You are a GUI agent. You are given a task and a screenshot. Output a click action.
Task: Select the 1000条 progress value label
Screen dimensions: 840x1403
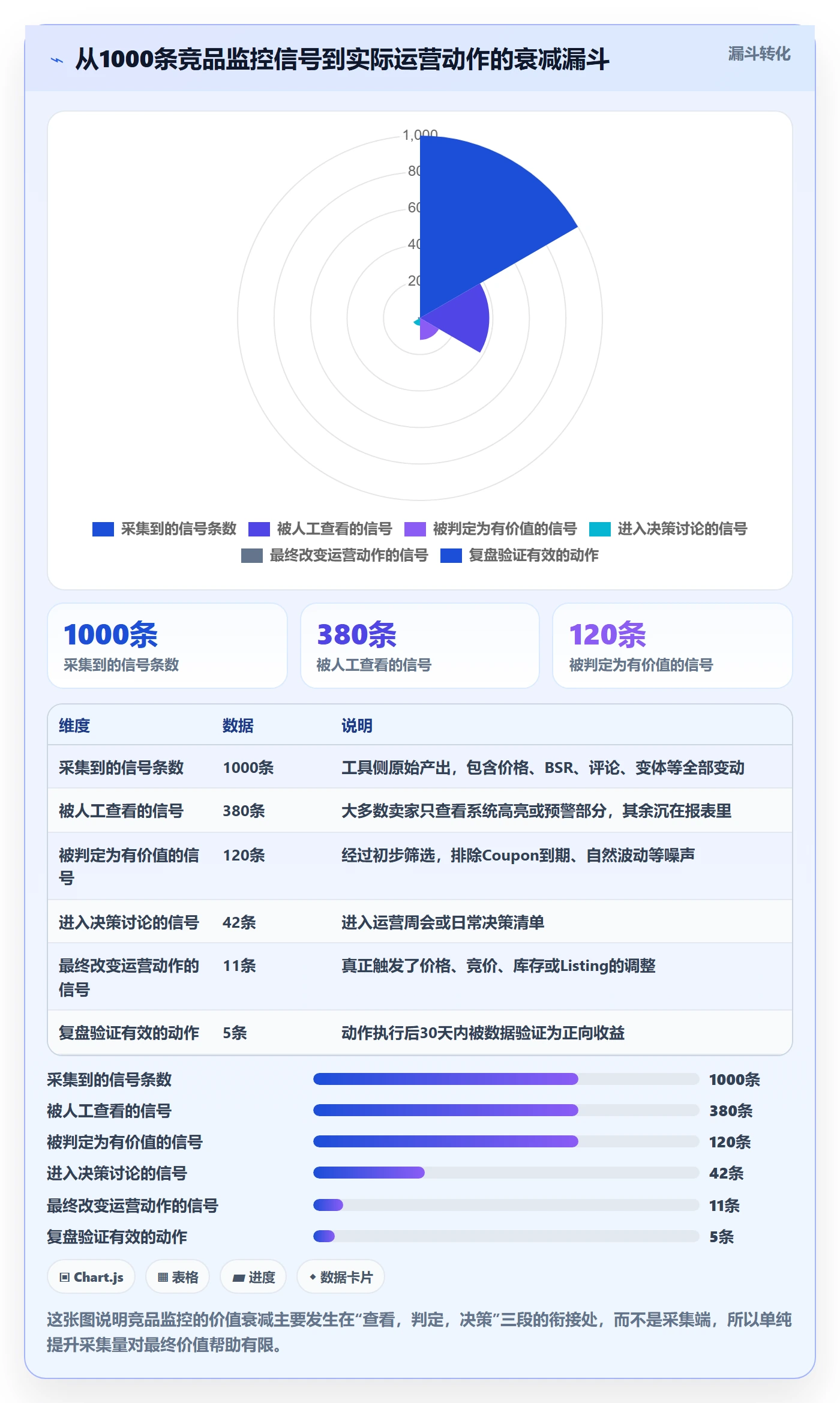click(x=734, y=1080)
